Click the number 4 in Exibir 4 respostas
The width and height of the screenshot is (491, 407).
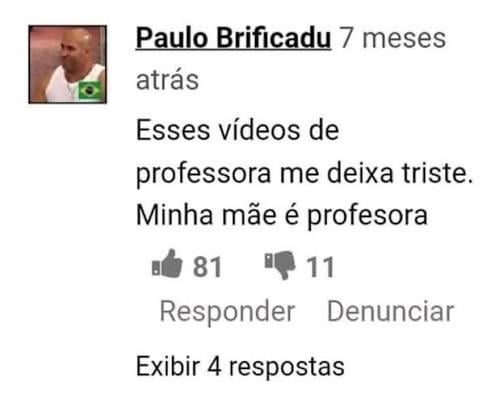(214, 366)
